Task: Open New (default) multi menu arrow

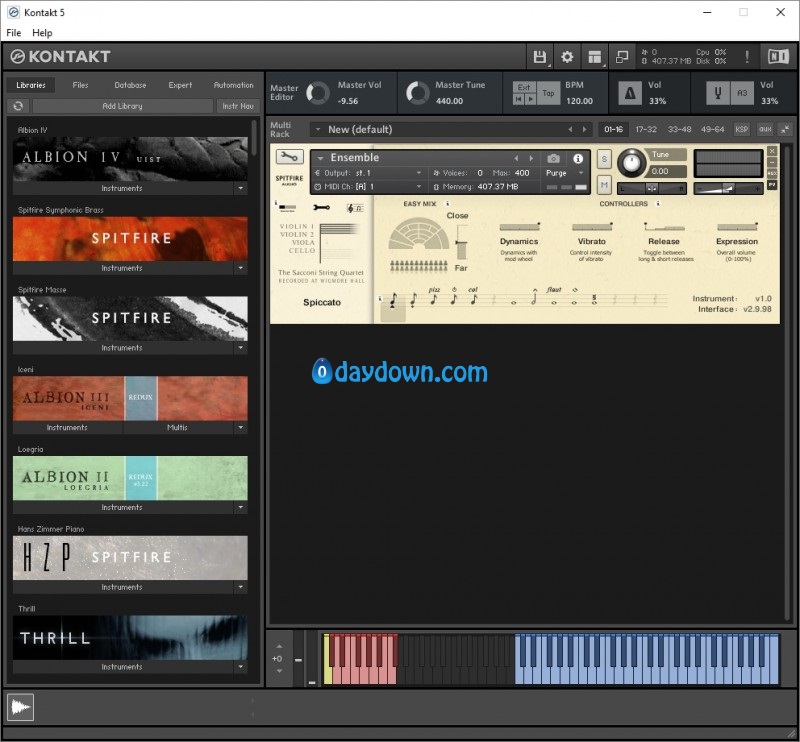Action: click(x=318, y=129)
